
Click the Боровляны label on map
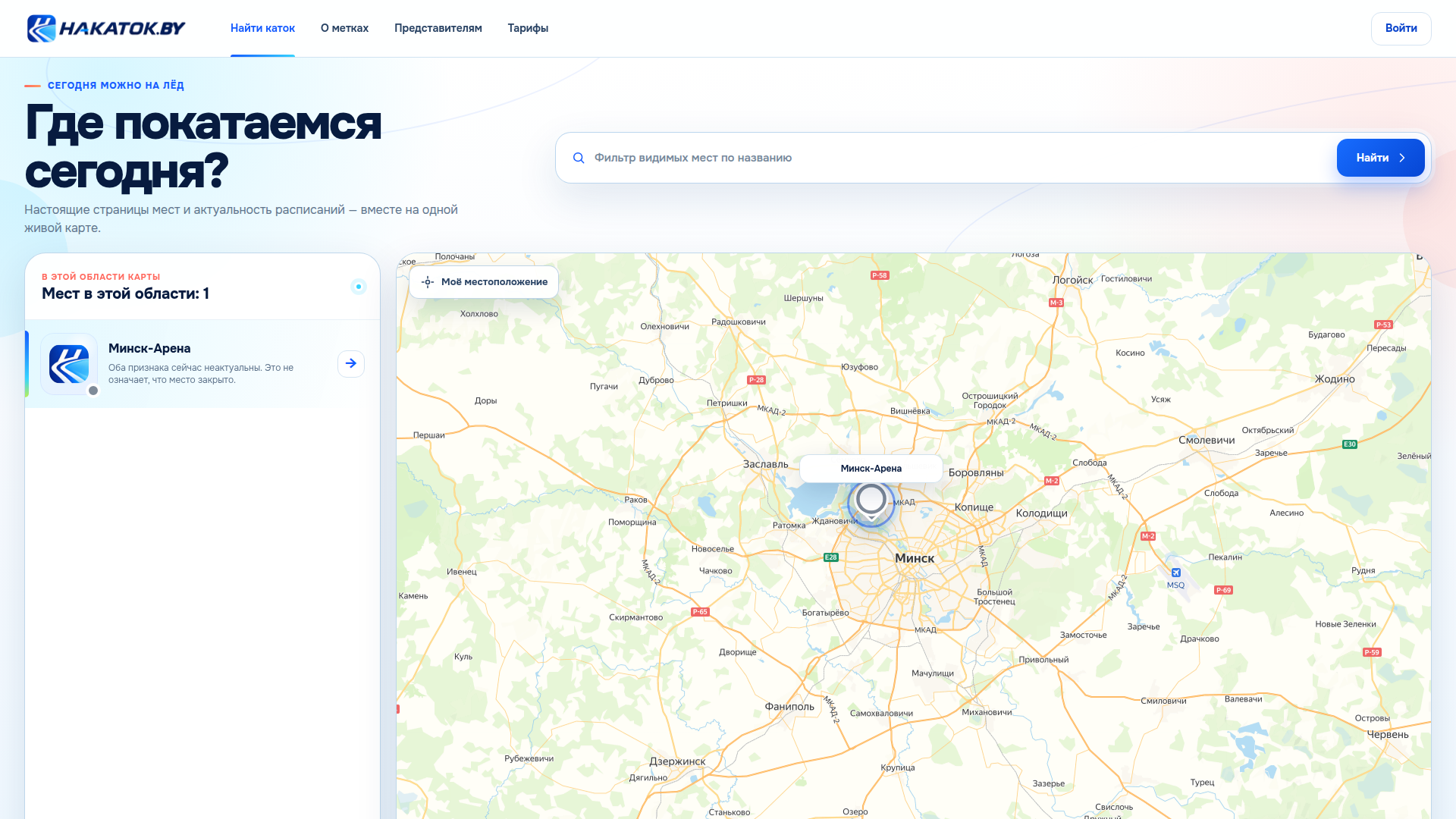976,472
